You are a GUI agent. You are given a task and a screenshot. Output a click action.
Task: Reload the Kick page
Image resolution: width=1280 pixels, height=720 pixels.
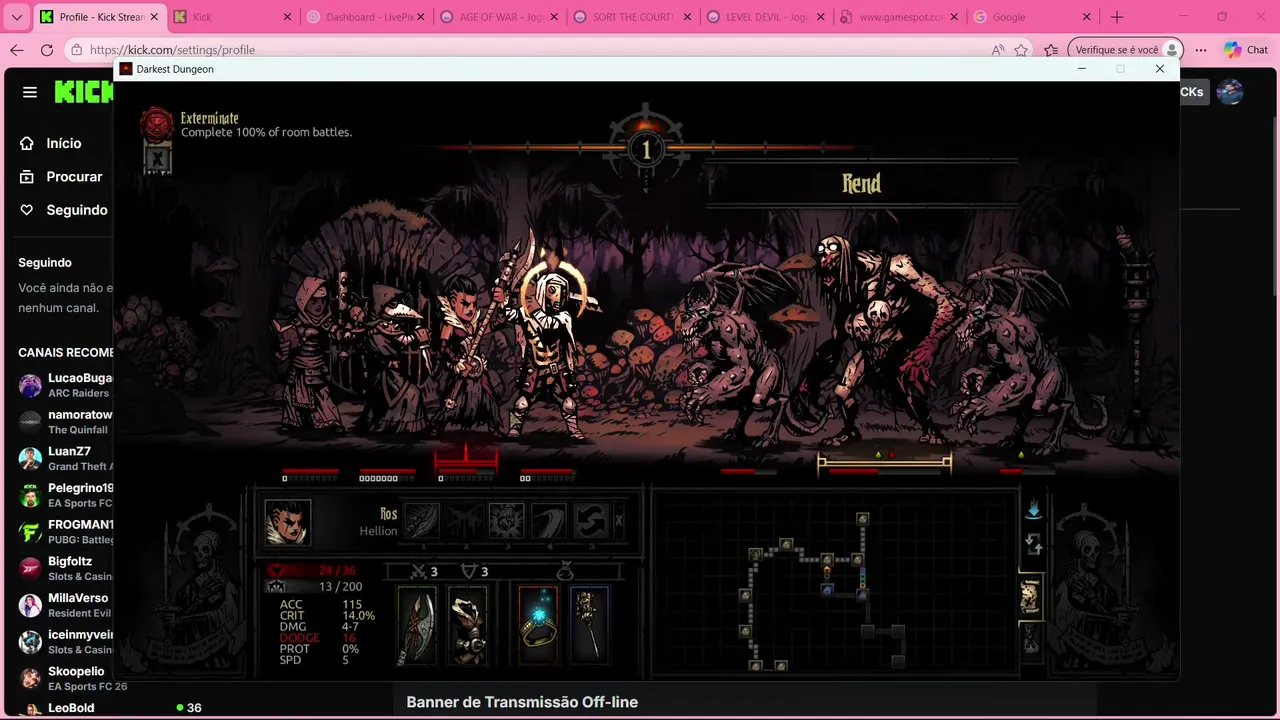(47, 50)
